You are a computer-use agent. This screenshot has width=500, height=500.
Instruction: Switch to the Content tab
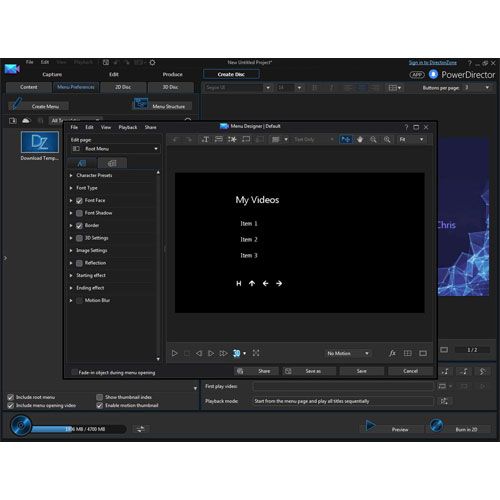(x=29, y=87)
